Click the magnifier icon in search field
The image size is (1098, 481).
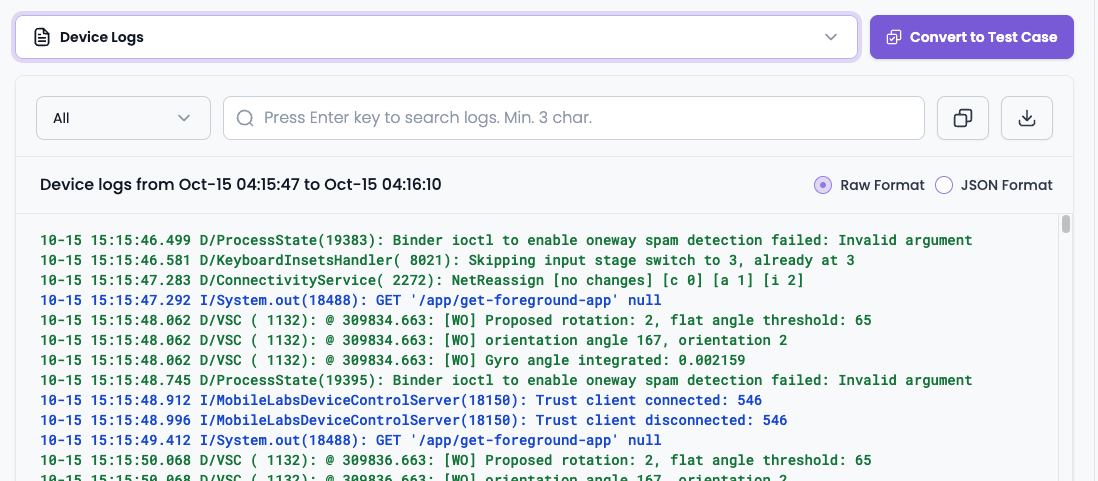244,118
